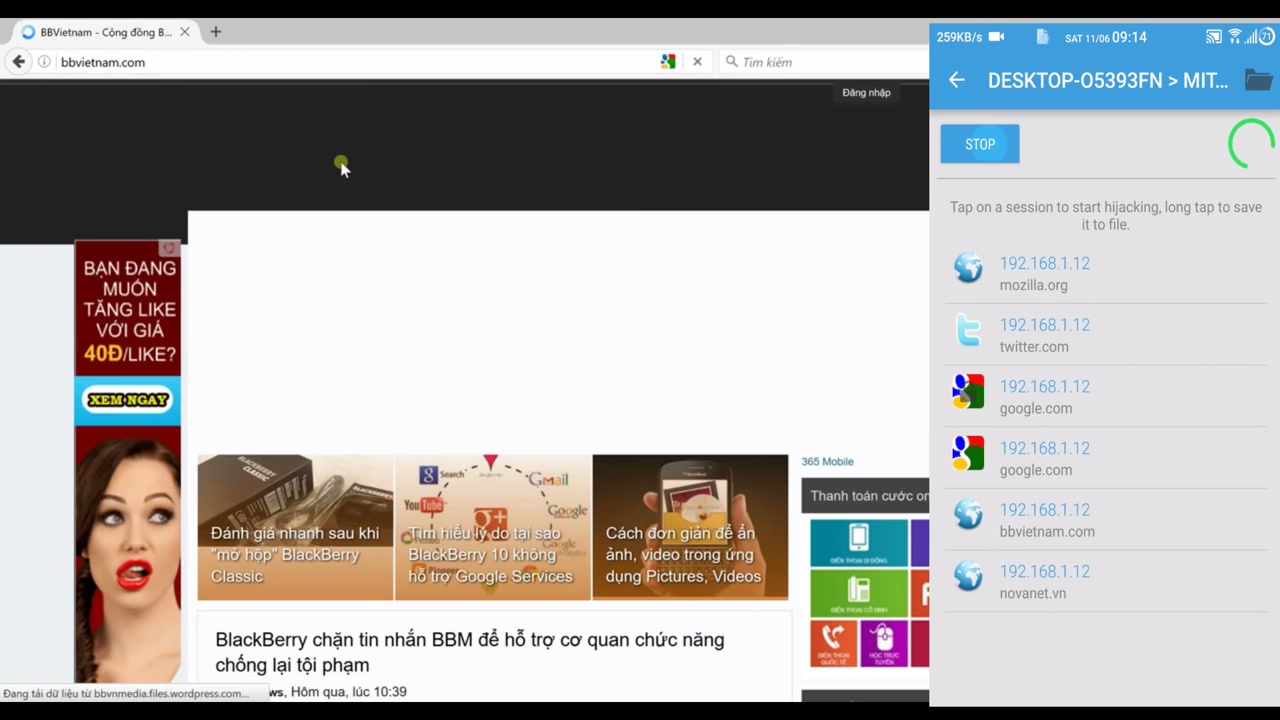Tap the cast icon in the phone status bar

point(1213,37)
